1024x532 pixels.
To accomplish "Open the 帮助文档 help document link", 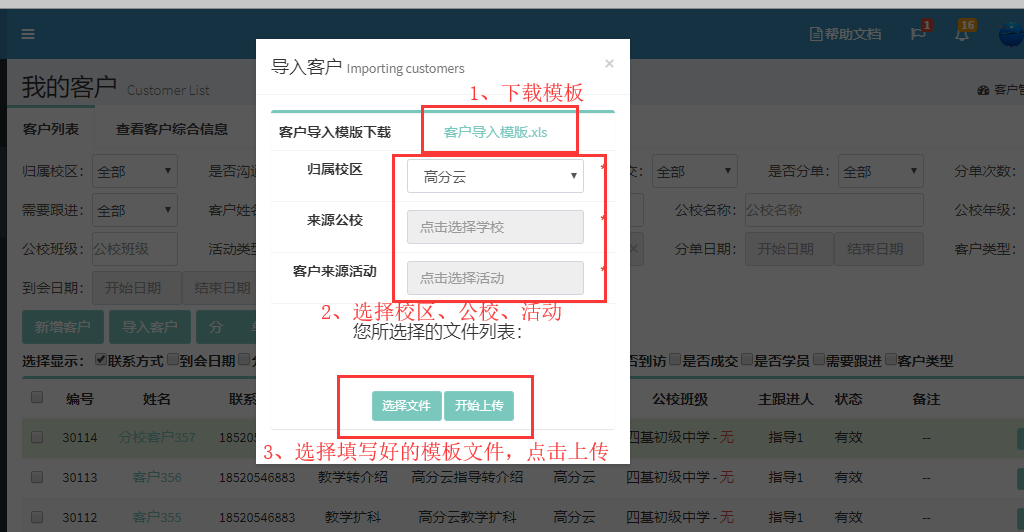I will pyautogui.click(x=845, y=34).
